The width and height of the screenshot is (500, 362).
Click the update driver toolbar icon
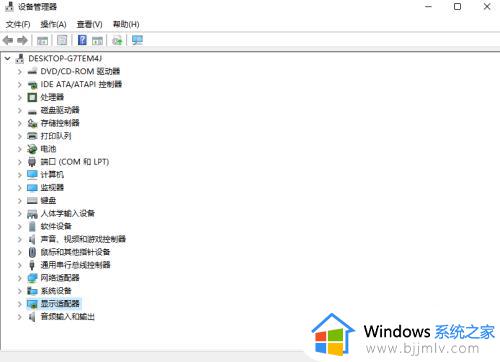click(117, 41)
